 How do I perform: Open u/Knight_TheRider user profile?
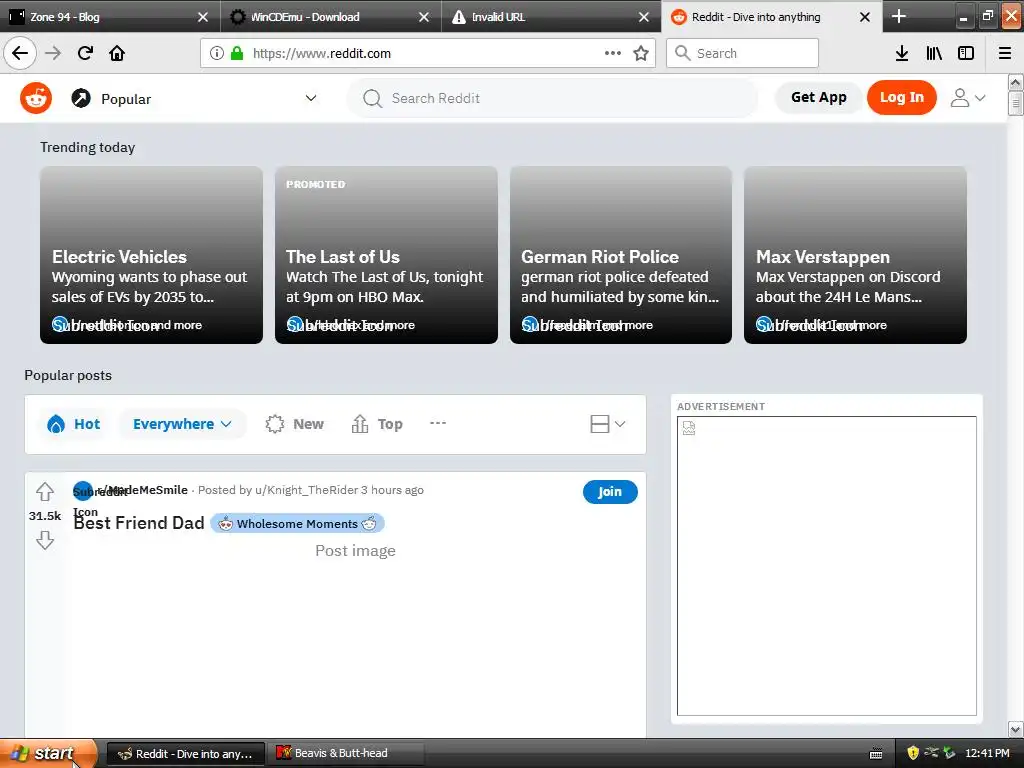(x=306, y=490)
